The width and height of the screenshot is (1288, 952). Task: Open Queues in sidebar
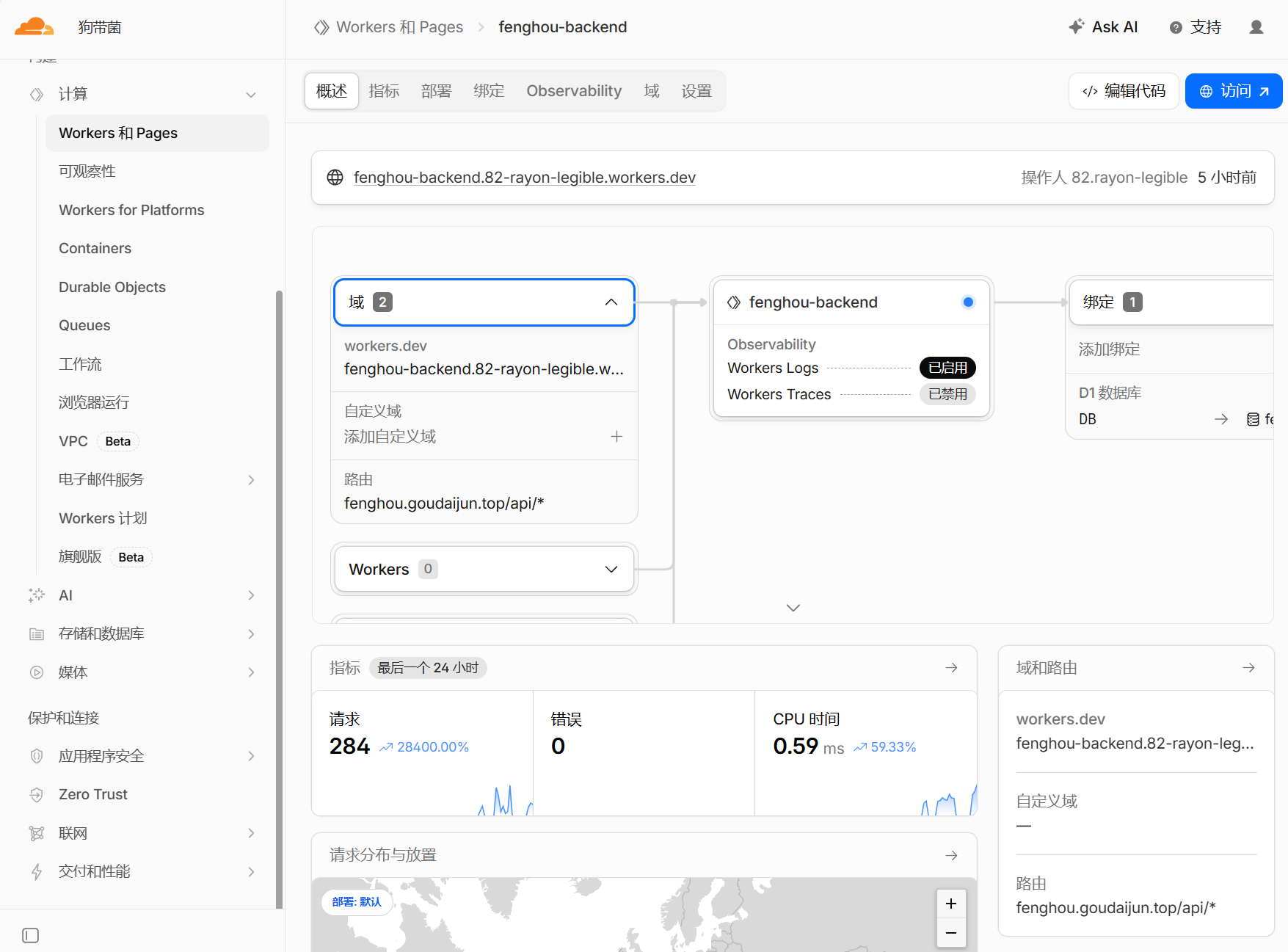tap(84, 325)
